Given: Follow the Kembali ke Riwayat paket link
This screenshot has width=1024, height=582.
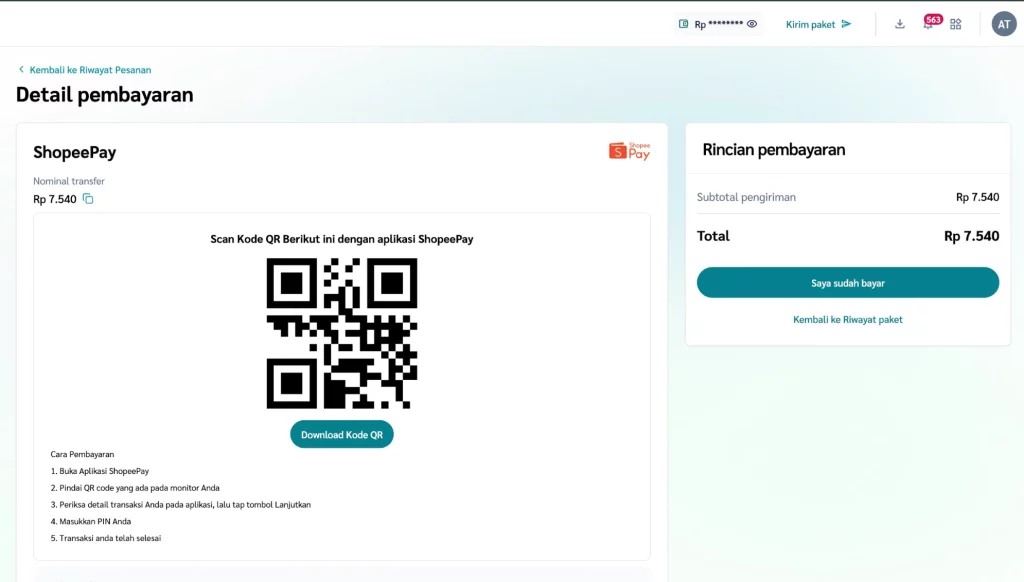Looking at the screenshot, I should pyautogui.click(x=847, y=320).
